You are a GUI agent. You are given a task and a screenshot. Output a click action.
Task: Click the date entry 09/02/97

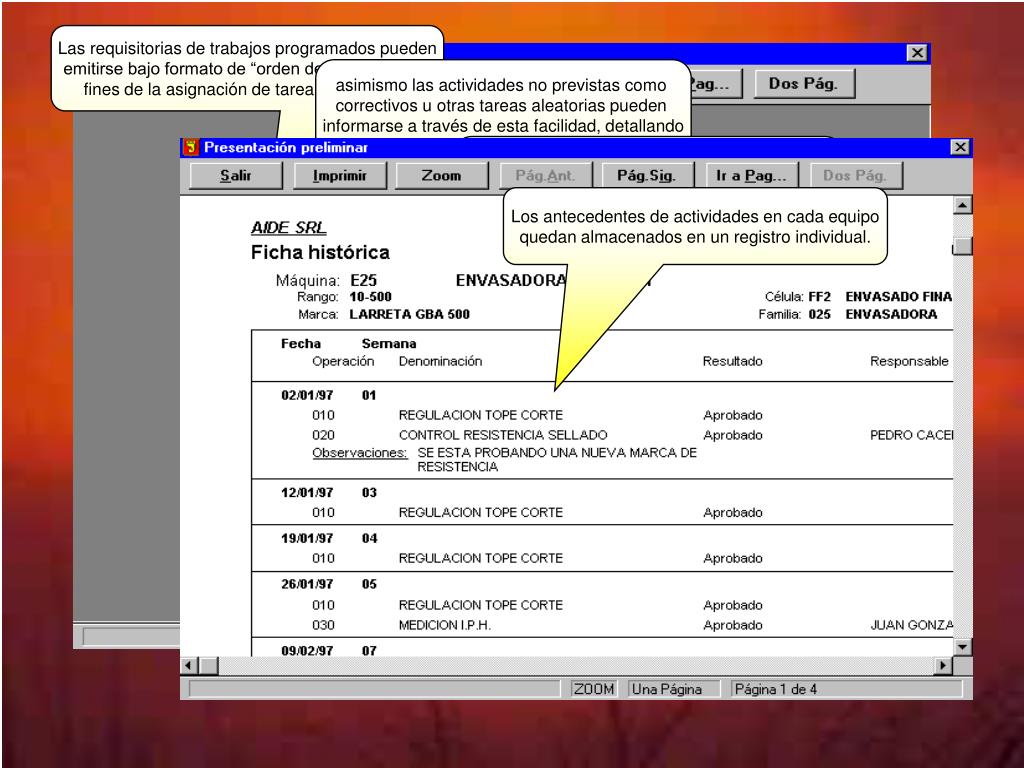[307, 650]
